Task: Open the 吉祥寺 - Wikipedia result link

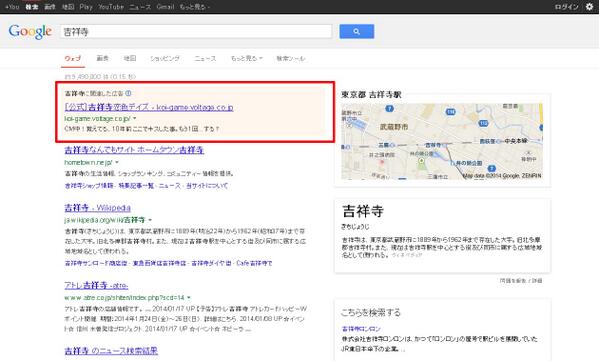Action: click(x=97, y=208)
